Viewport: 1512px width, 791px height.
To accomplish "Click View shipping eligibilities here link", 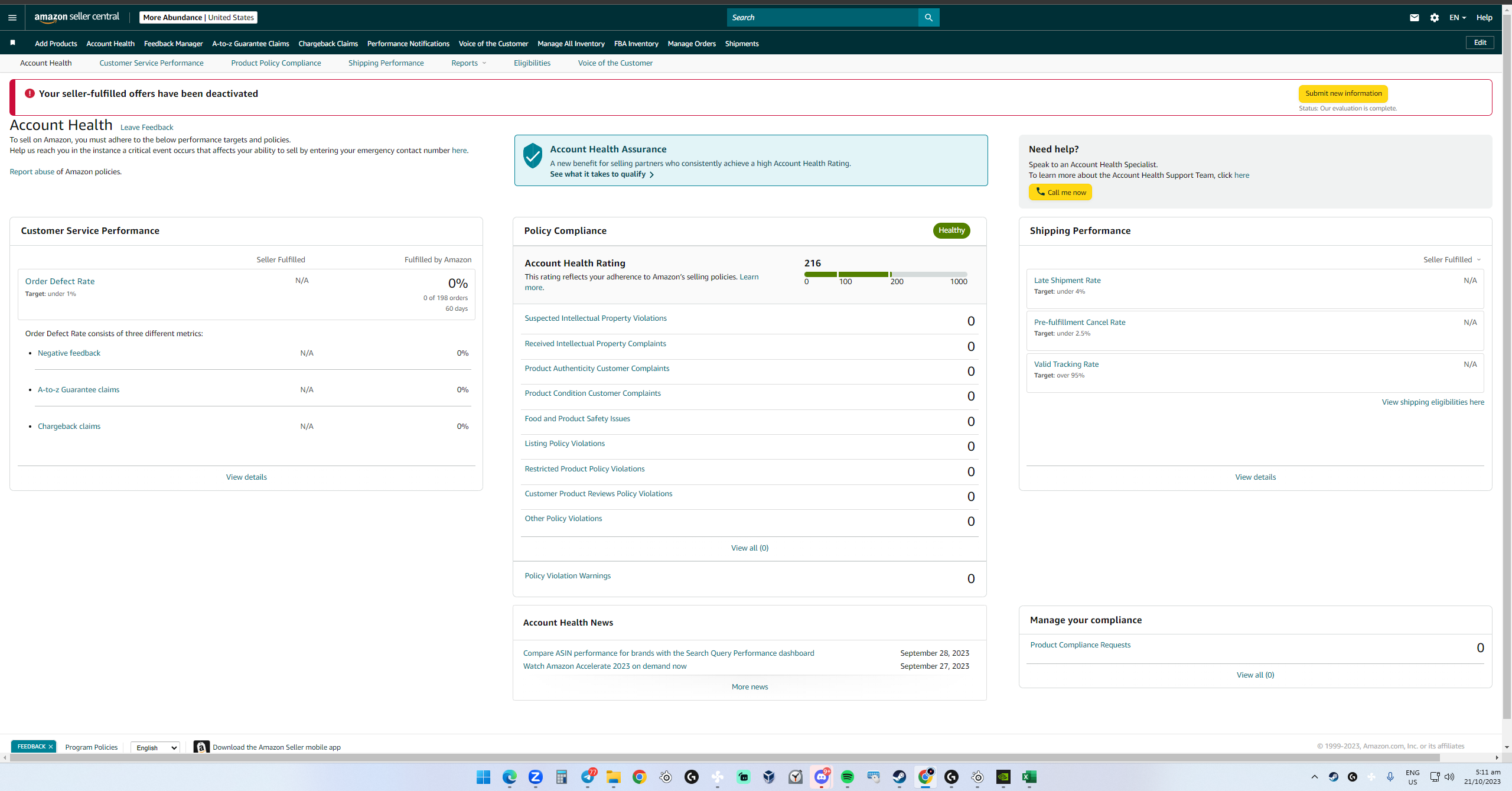I will pyautogui.click(x=1433, y=402).
